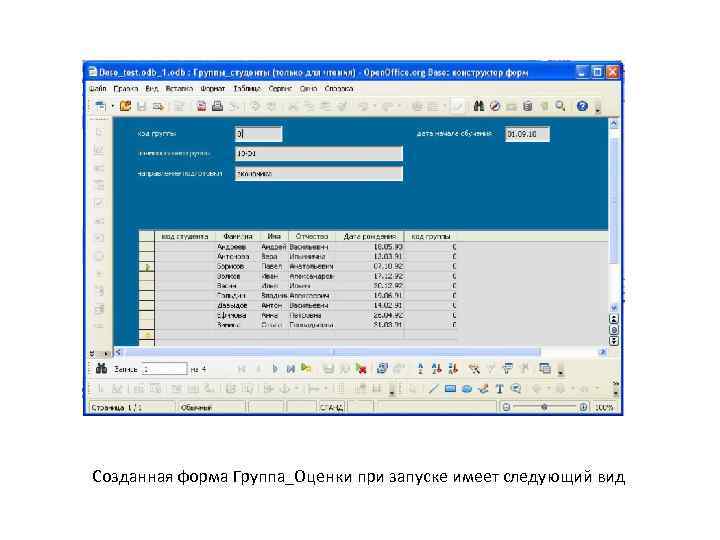Select the Дата рождения column header
This screenshot has height=540, width=720.
[x=370, y=236]
